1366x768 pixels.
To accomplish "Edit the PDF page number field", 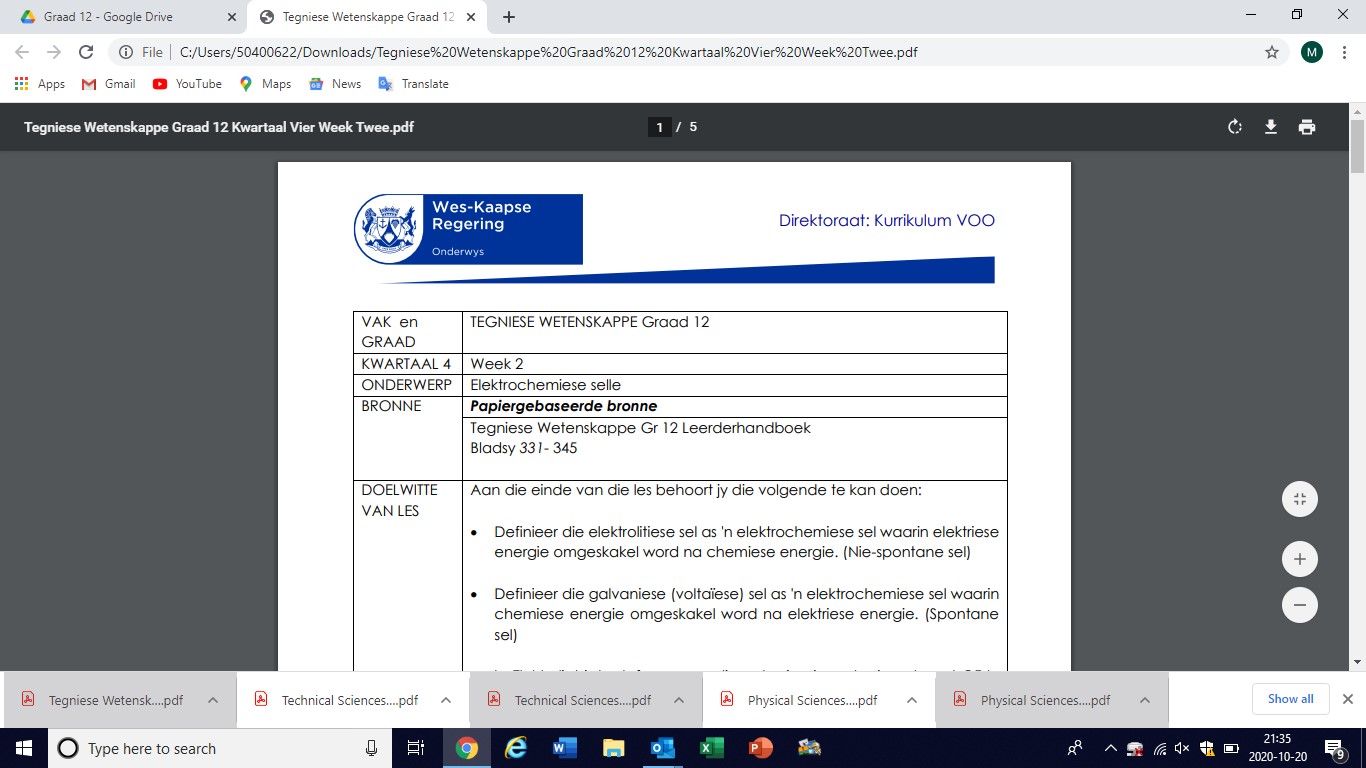I will [x=659, y=127].
